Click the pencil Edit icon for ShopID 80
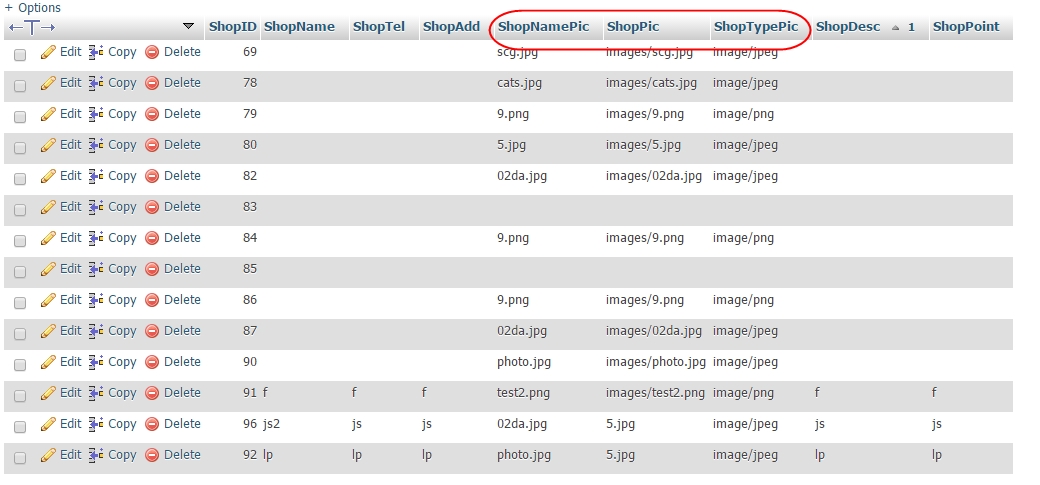The height and width of the screenshot is (485, 1040). click(x=48, y=145)
